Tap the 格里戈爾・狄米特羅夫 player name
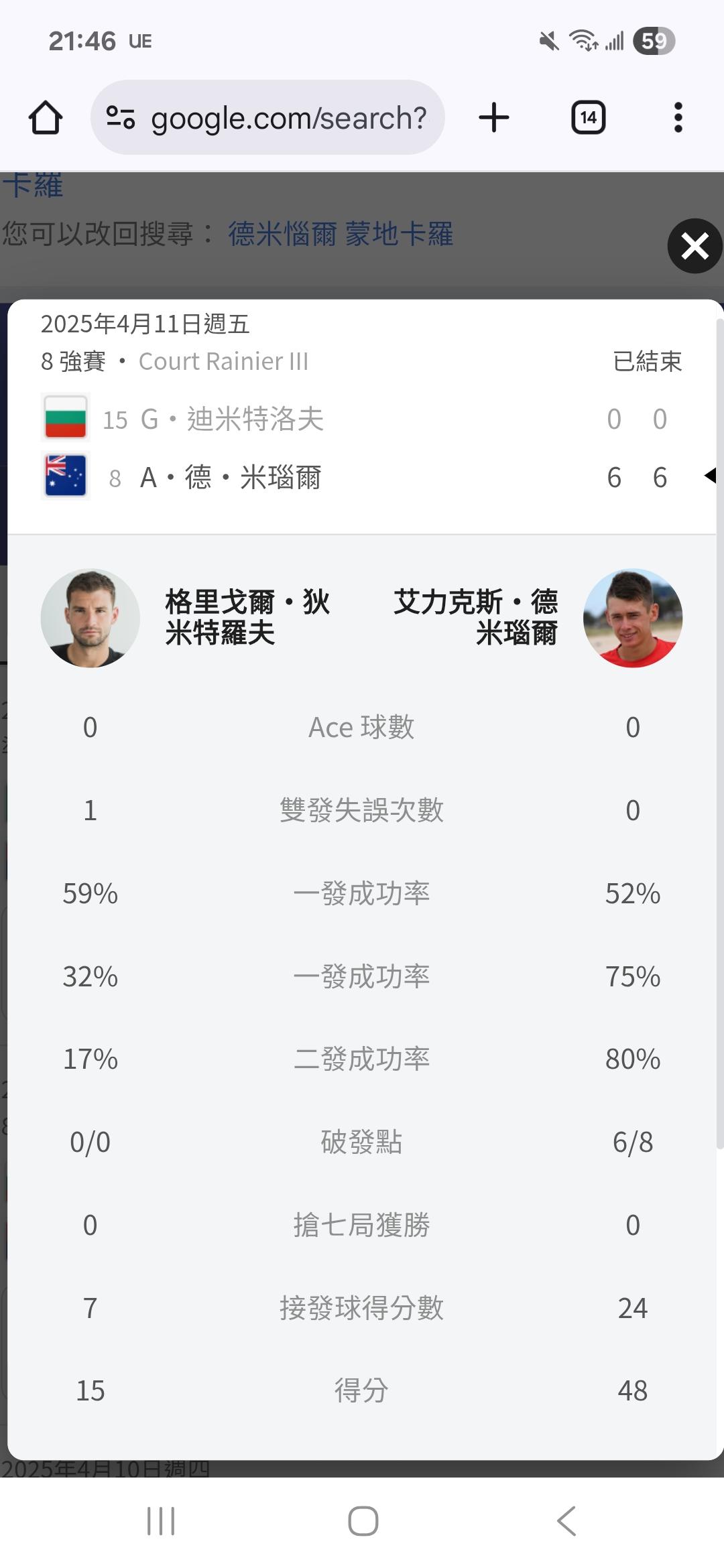724x1568 pixels. click(247, 617)
